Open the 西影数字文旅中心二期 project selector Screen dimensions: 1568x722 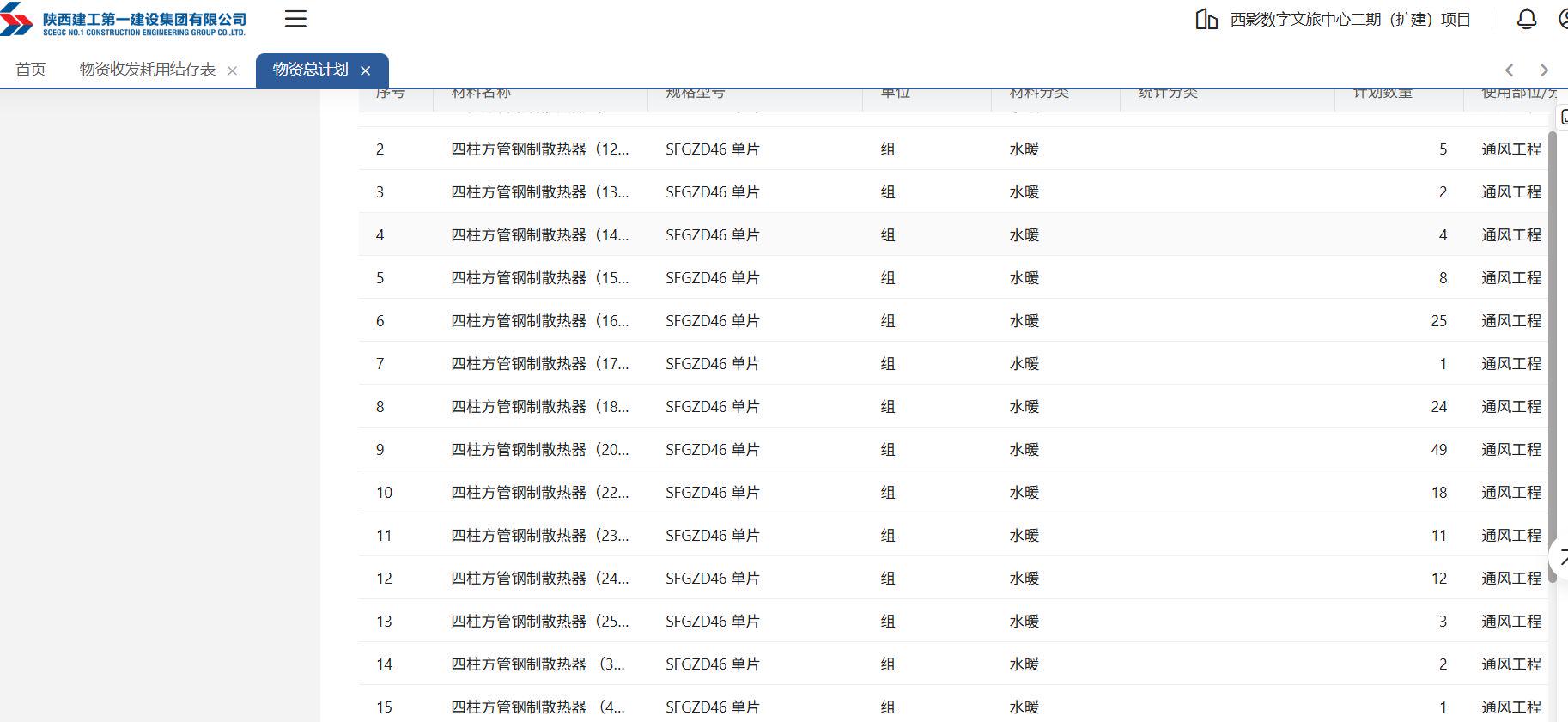1350,19
